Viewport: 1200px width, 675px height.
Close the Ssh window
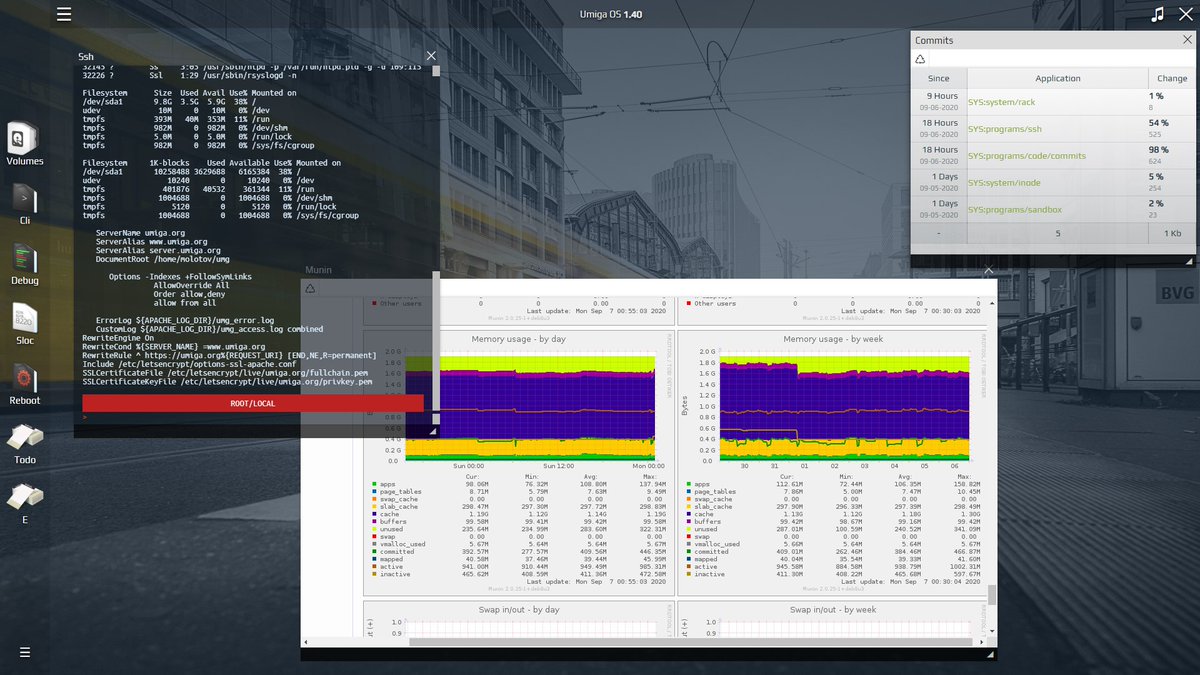click(x=431, y=57)
